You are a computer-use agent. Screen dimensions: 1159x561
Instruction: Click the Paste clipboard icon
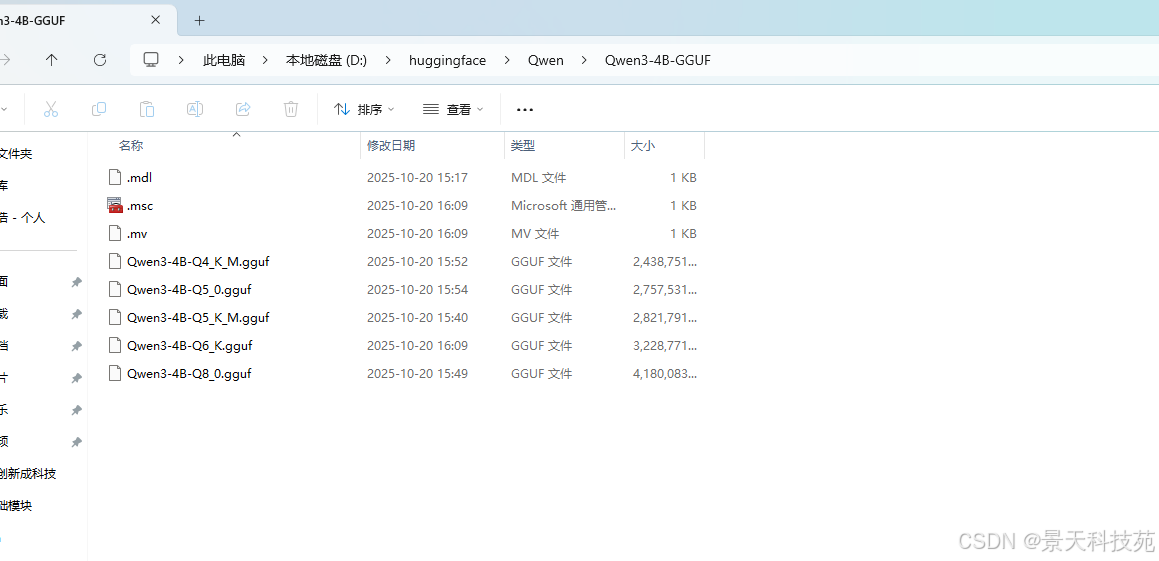click(146, 109)
